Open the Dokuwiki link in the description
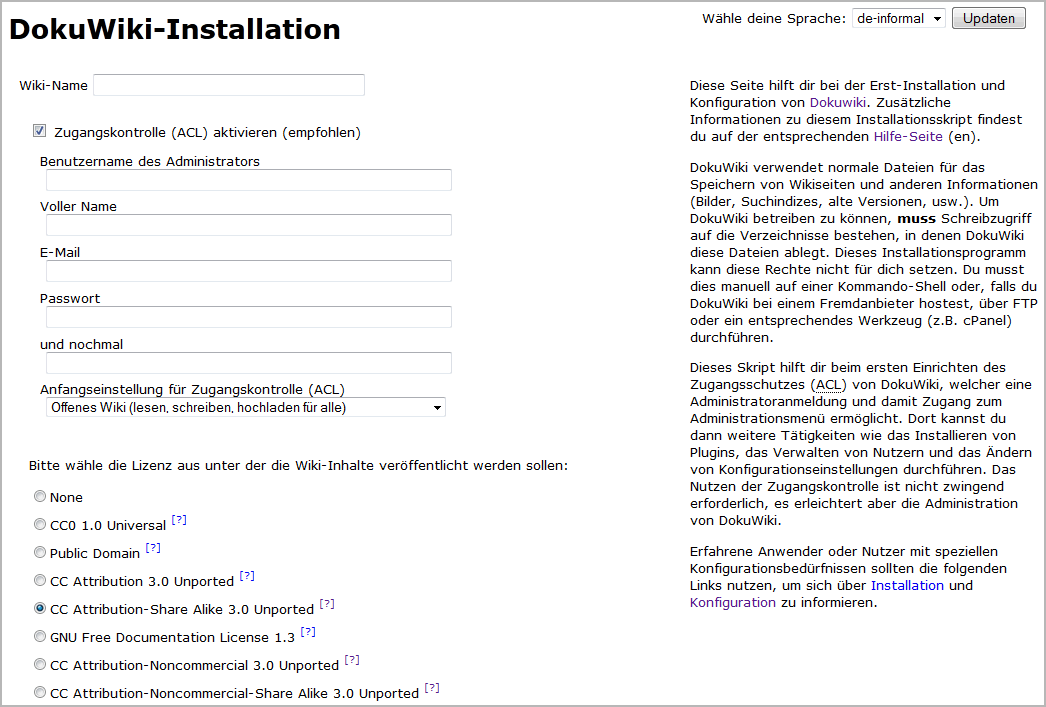This screenshot has height=707, width=1046. 837,103
